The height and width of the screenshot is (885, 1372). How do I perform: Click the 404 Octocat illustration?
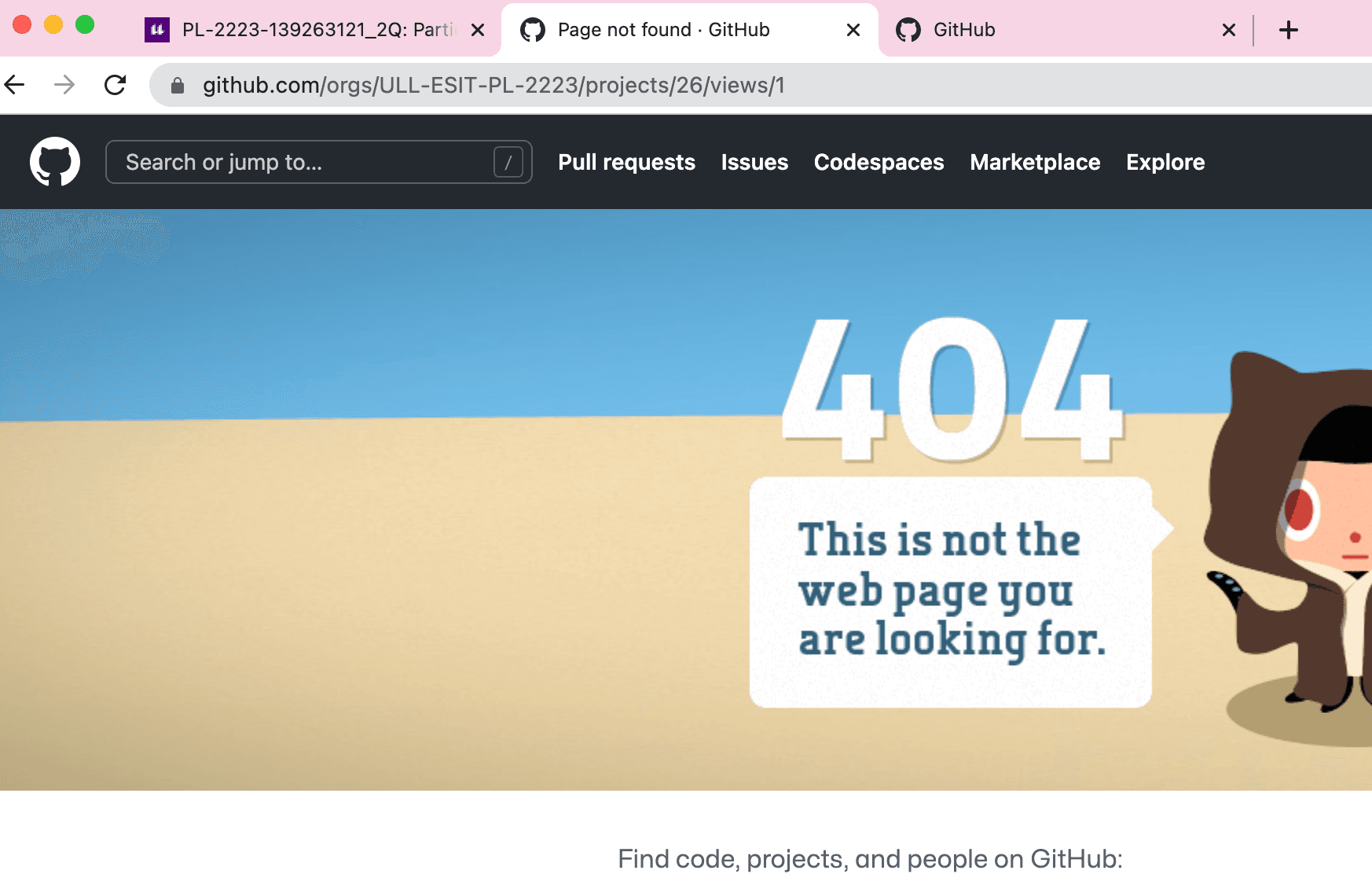[1297, 550]
